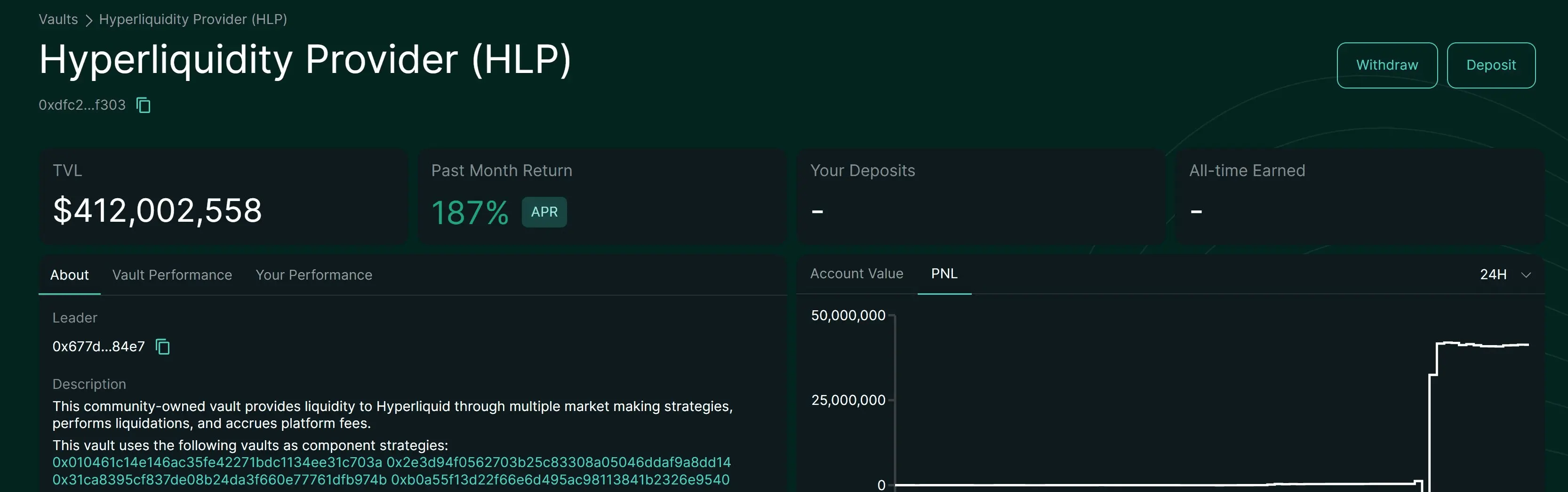Click the Description label
Screen dimensions: 1568x492
89,384
